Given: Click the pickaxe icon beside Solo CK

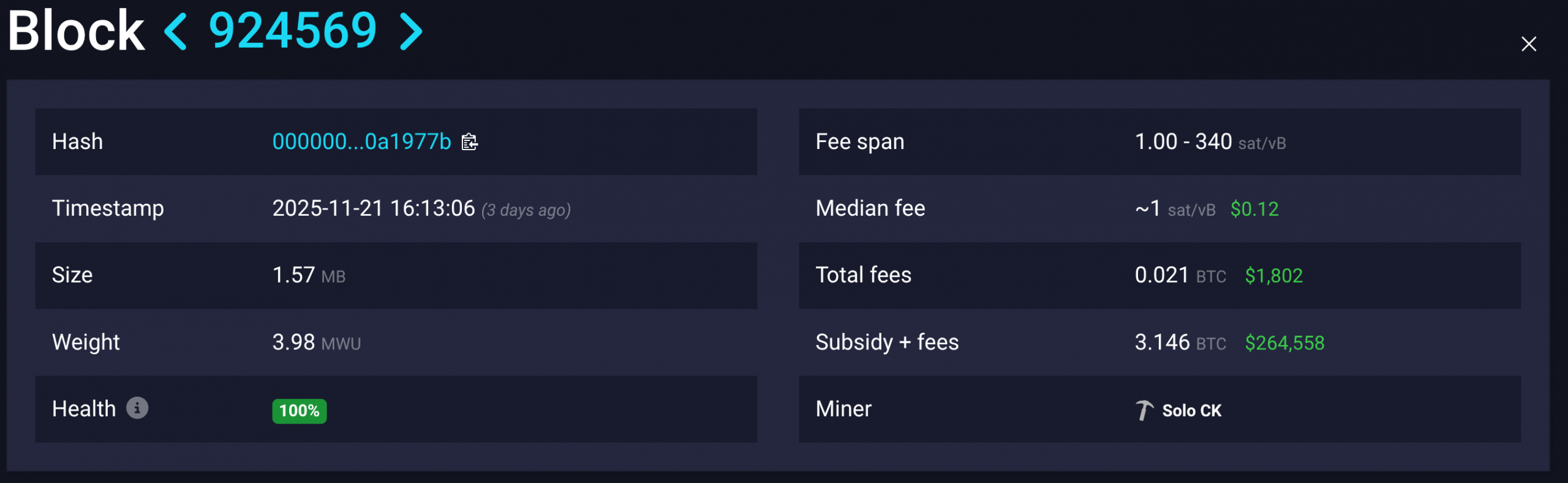Looking at the screenshot, I should click(x=1144, y=410).
